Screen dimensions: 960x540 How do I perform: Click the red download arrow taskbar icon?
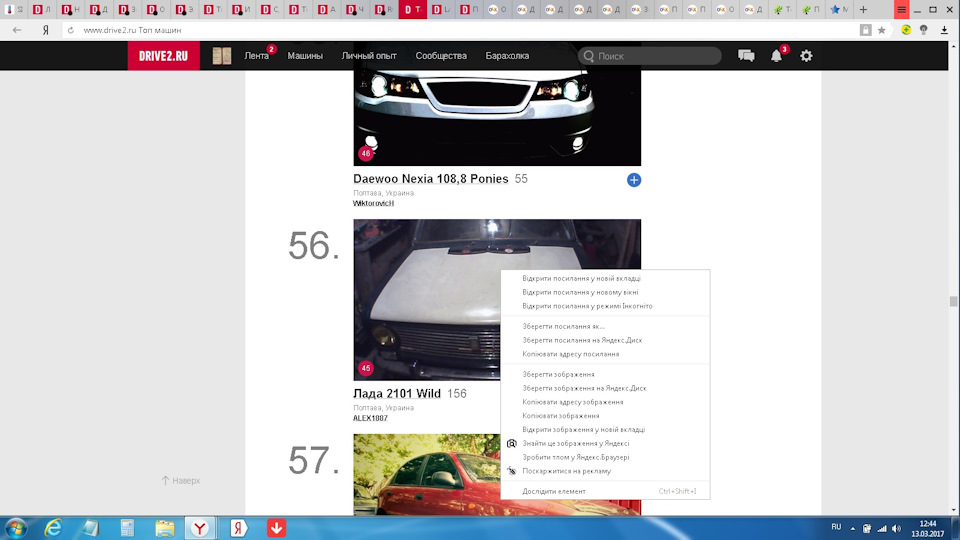click(x=276, y=528)
